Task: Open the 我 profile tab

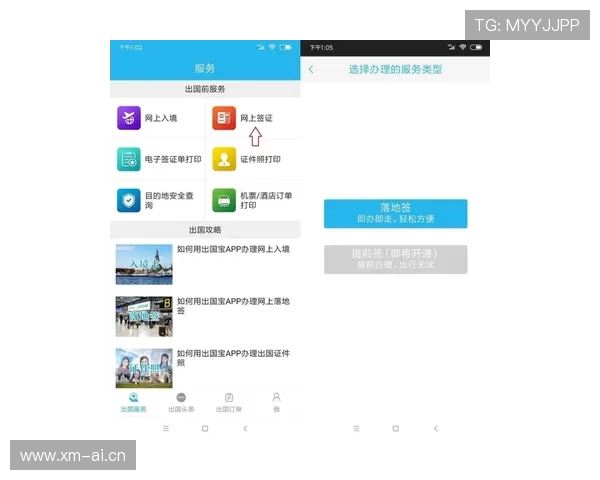Action: [x=276, y=402]
